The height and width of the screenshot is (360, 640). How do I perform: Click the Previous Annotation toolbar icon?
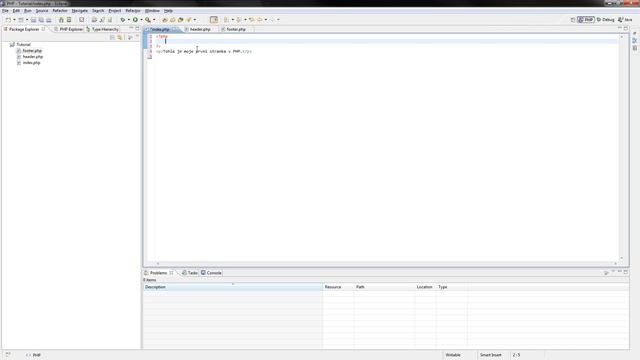[239, 20]
